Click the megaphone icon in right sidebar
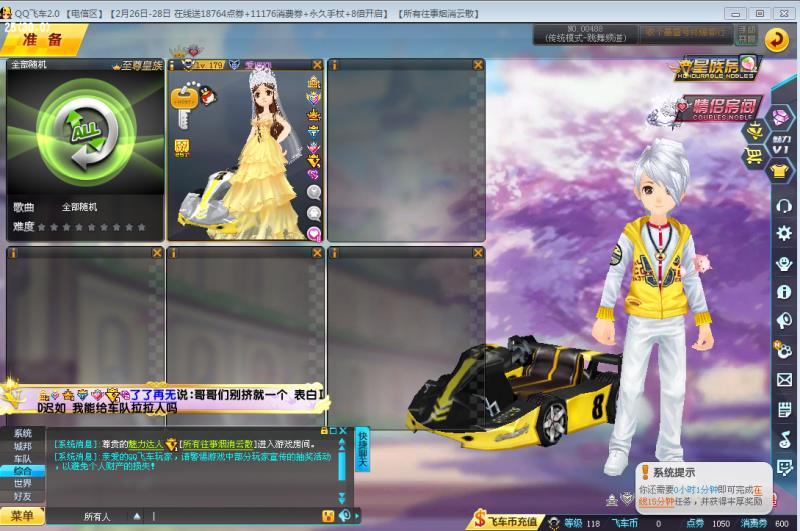Viewport: 800px width, 531px height. click(x=784, y=320)
